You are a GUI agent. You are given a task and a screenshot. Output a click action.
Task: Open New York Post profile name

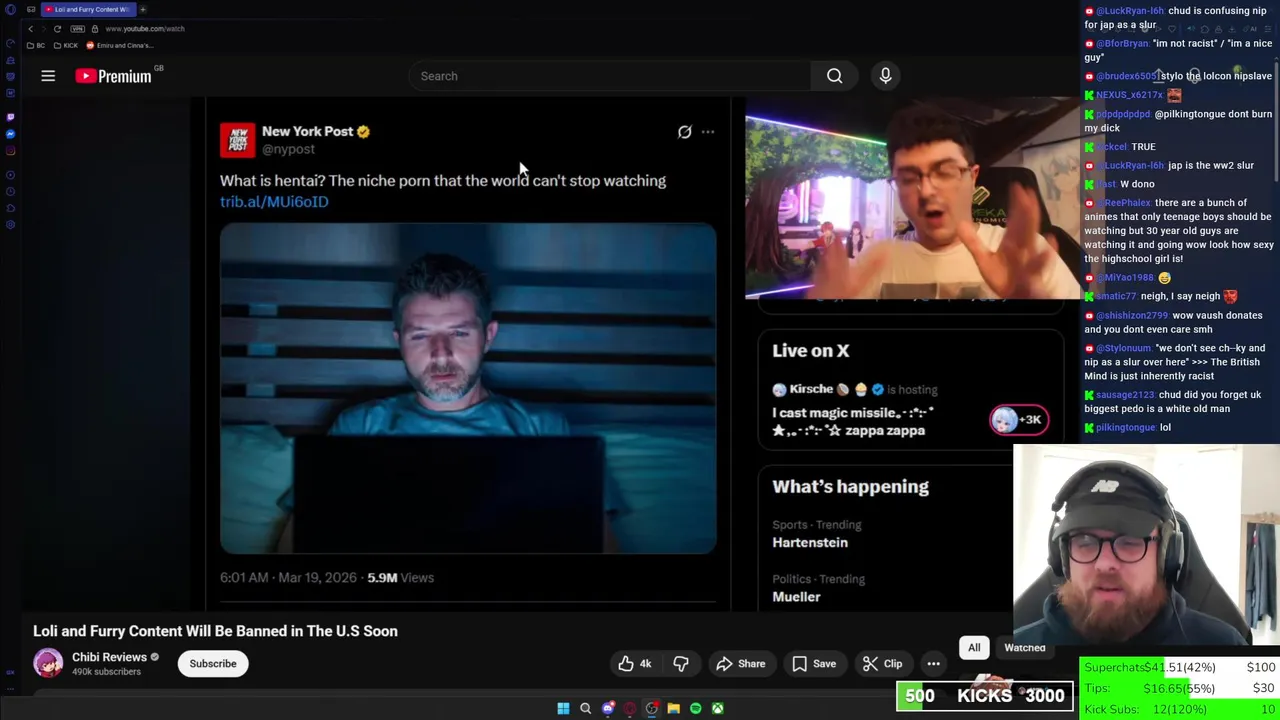tap(307, 131)
